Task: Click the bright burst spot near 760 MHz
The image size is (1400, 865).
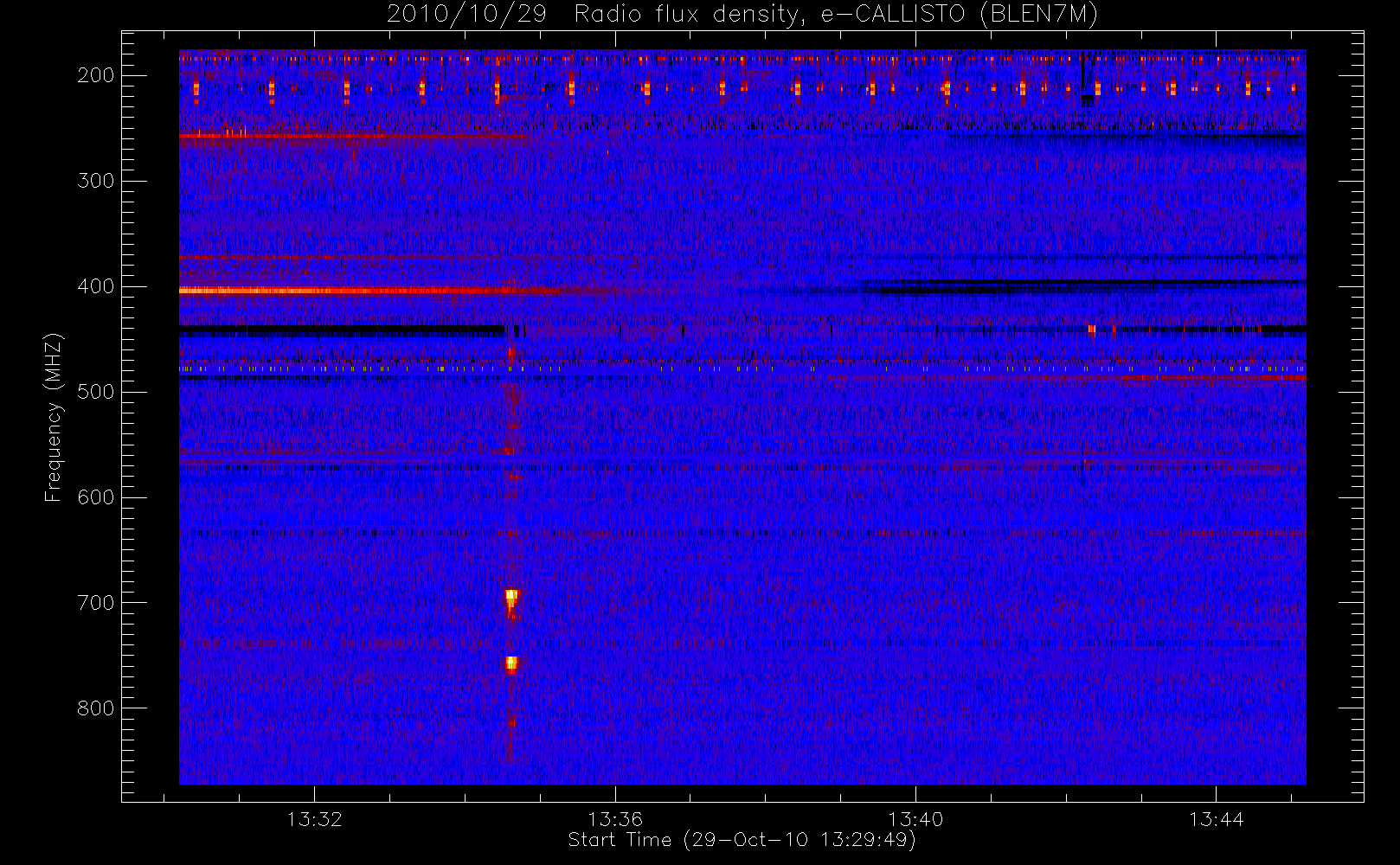Action: click(511, 664)
